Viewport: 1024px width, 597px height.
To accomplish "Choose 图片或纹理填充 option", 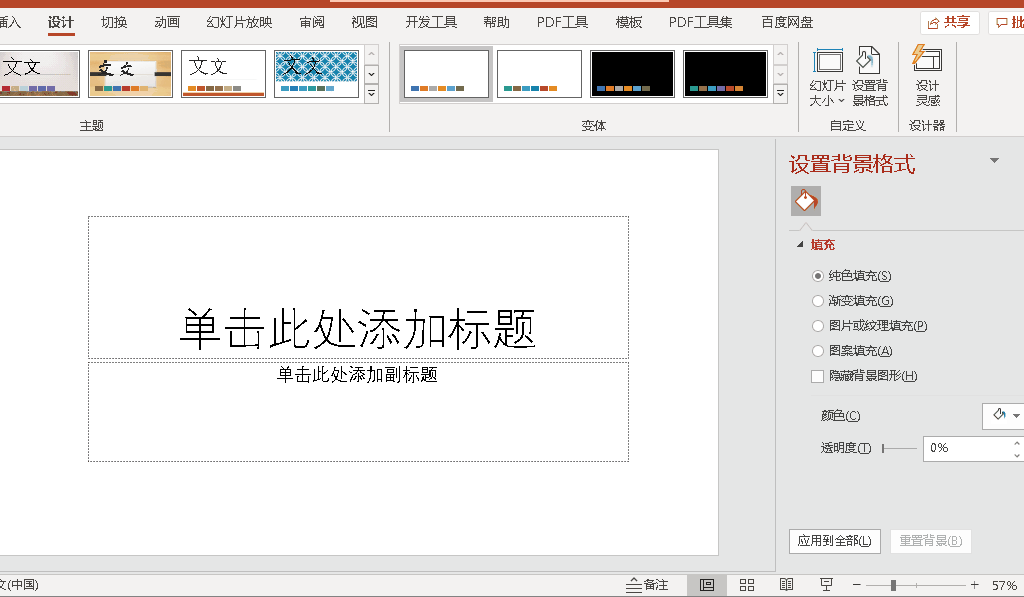I will (817, 325).
